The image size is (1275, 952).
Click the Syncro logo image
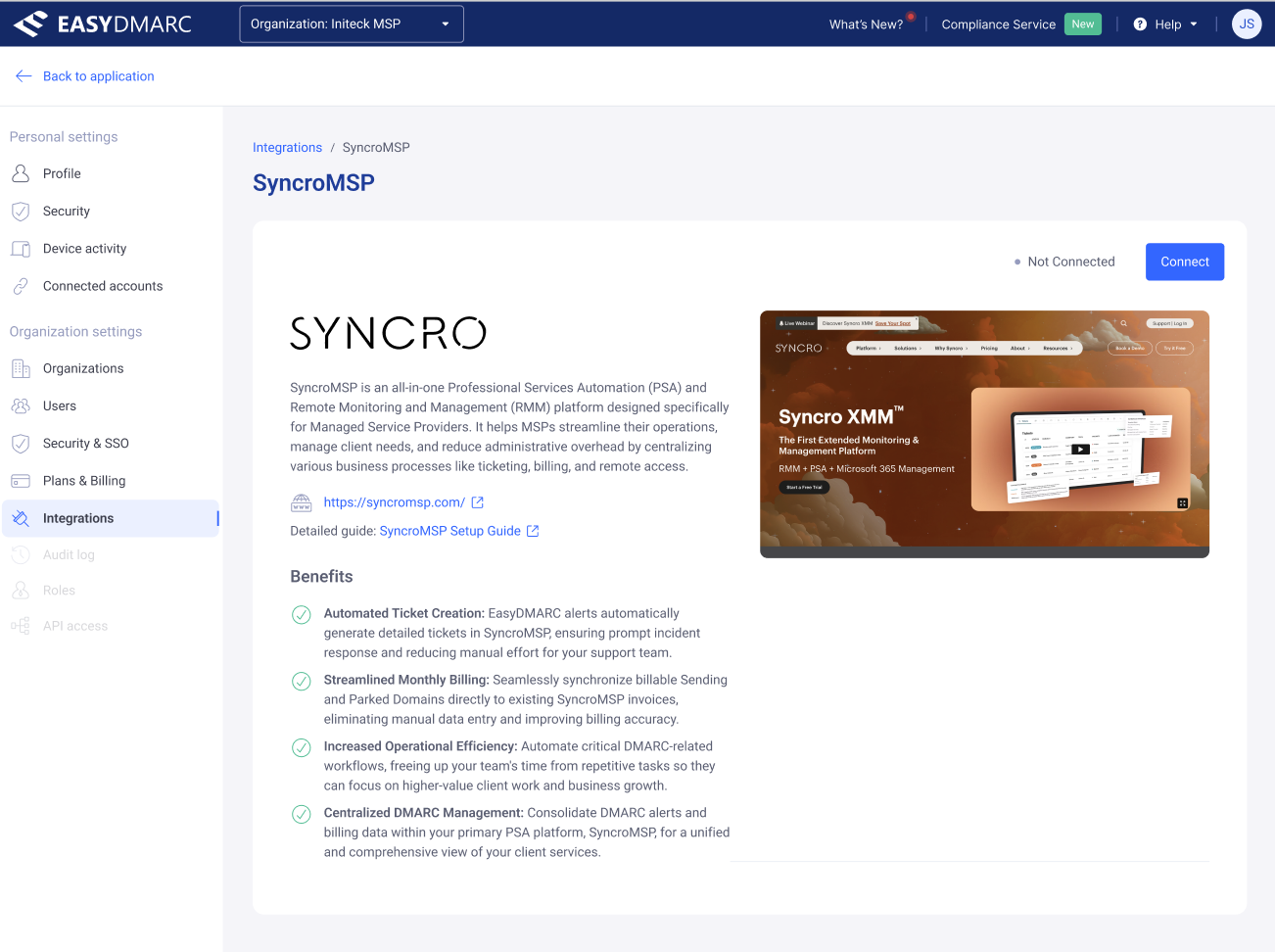(x=388, y=333)
